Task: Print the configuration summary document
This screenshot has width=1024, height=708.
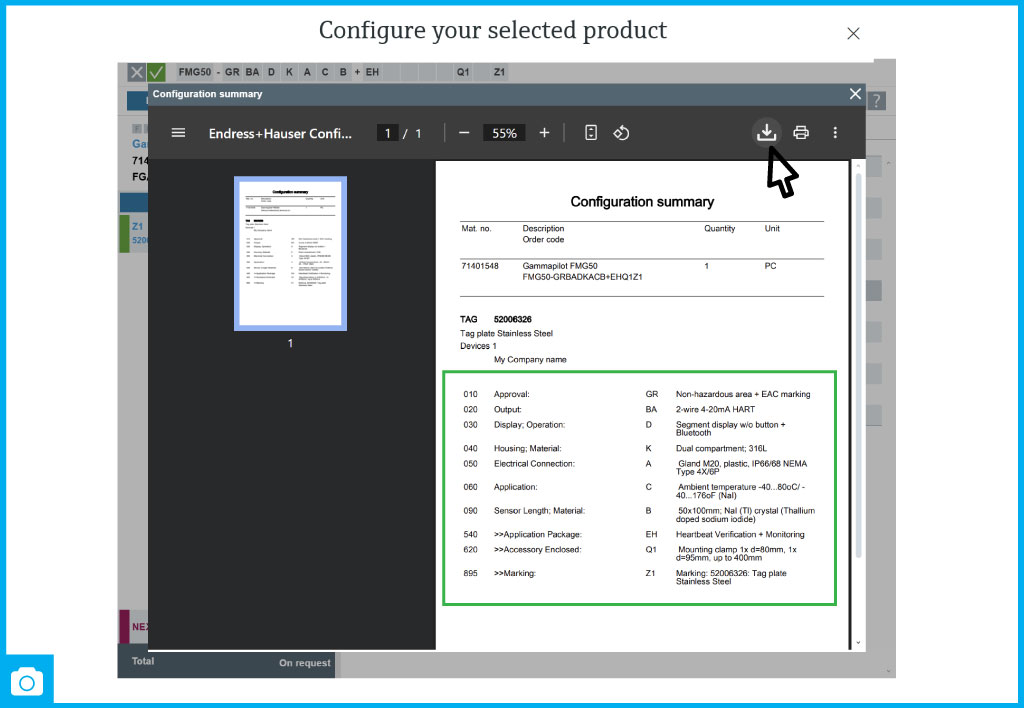Action: click(x=801, y=132)
